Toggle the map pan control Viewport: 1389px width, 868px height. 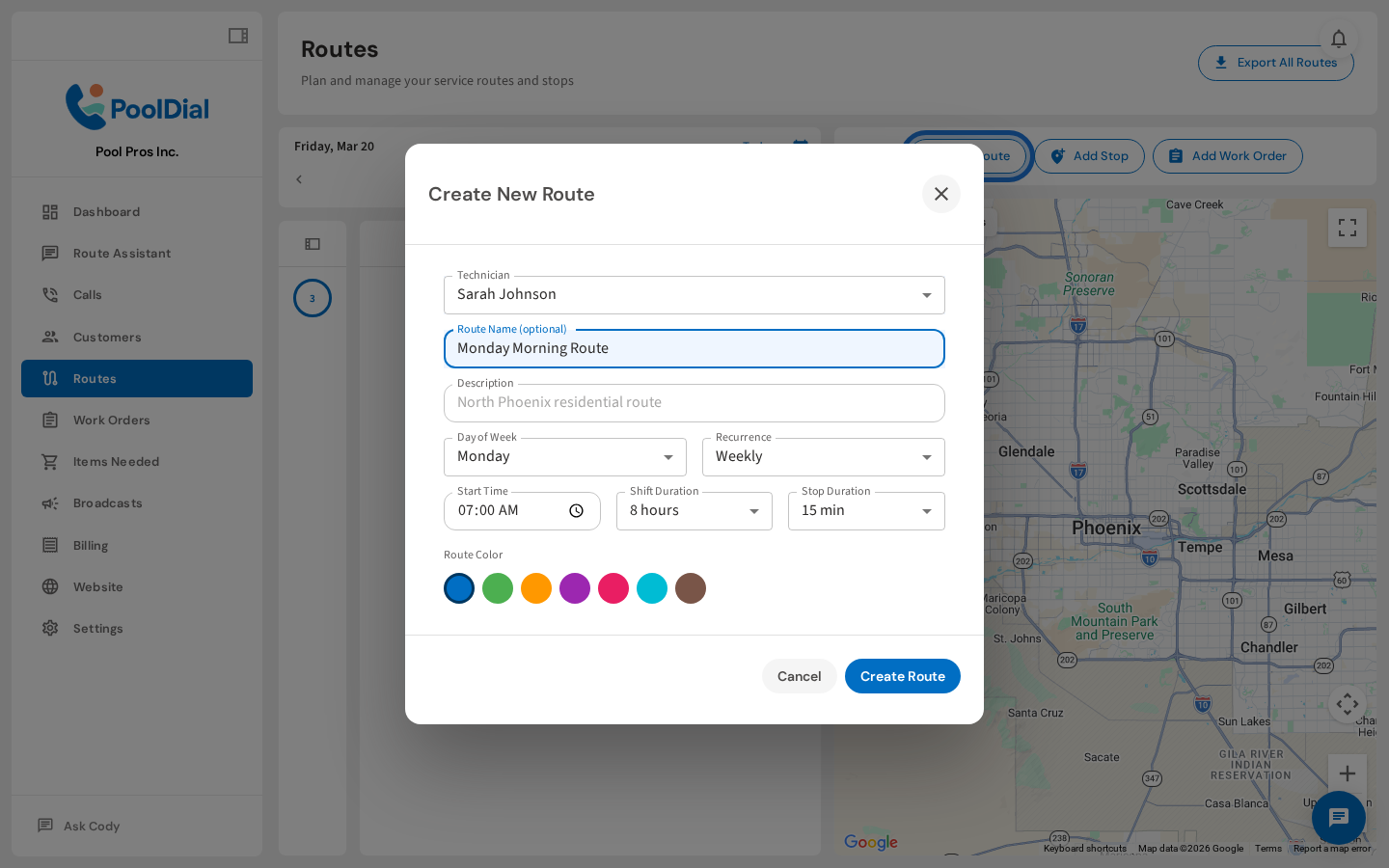coord(1348,704)
